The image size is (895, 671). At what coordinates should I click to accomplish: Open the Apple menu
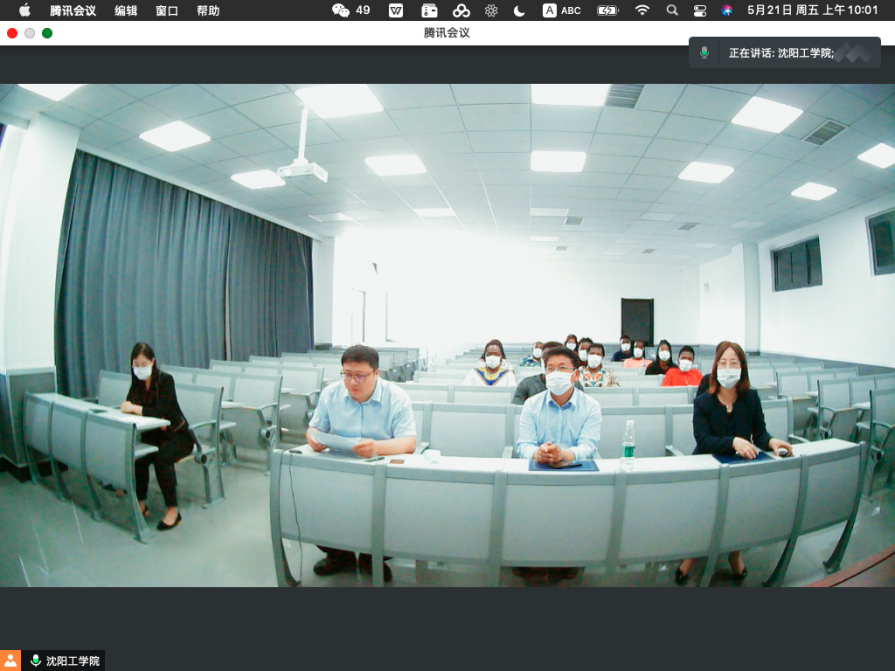24,10
